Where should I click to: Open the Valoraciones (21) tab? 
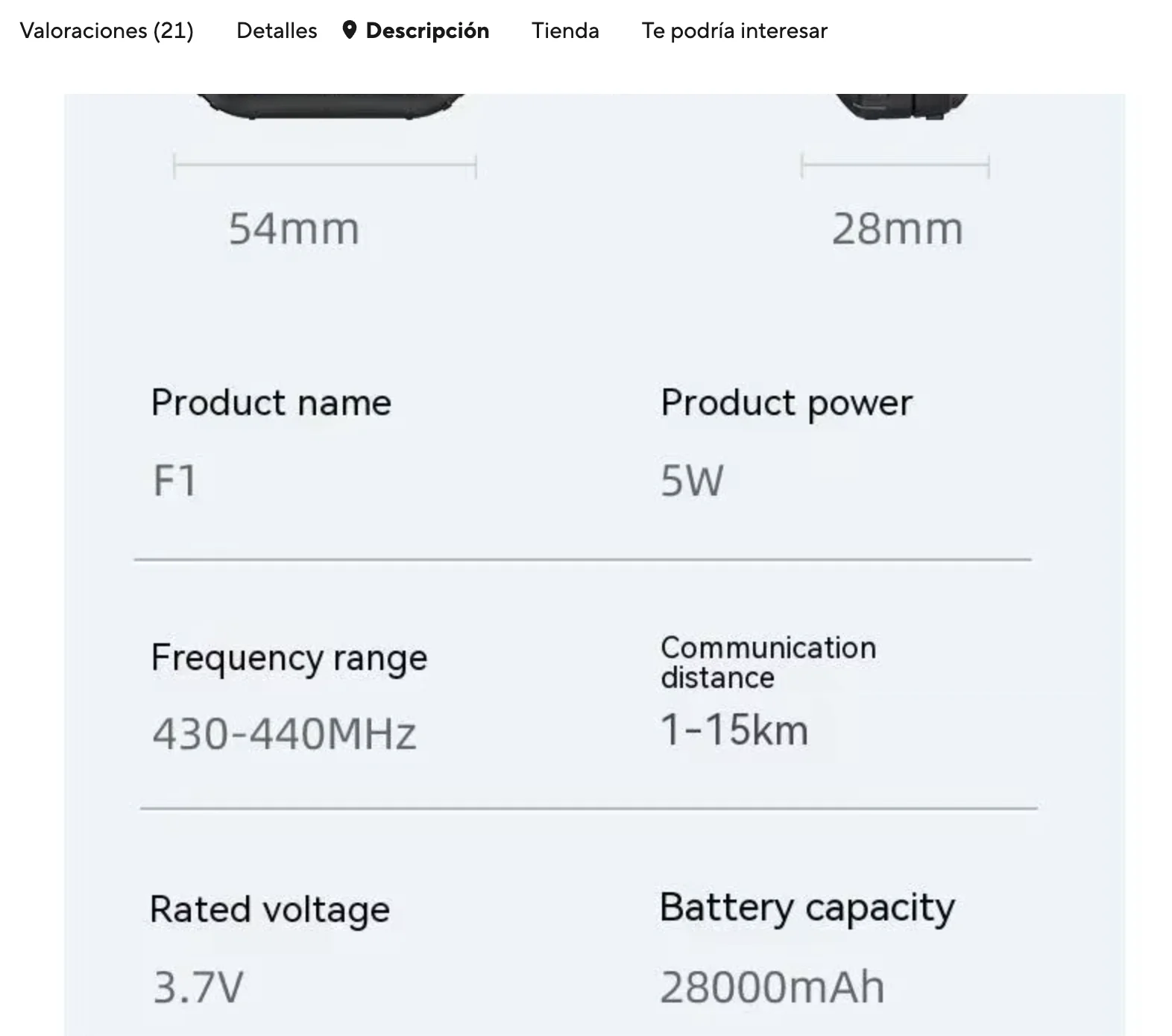point(106,31)
